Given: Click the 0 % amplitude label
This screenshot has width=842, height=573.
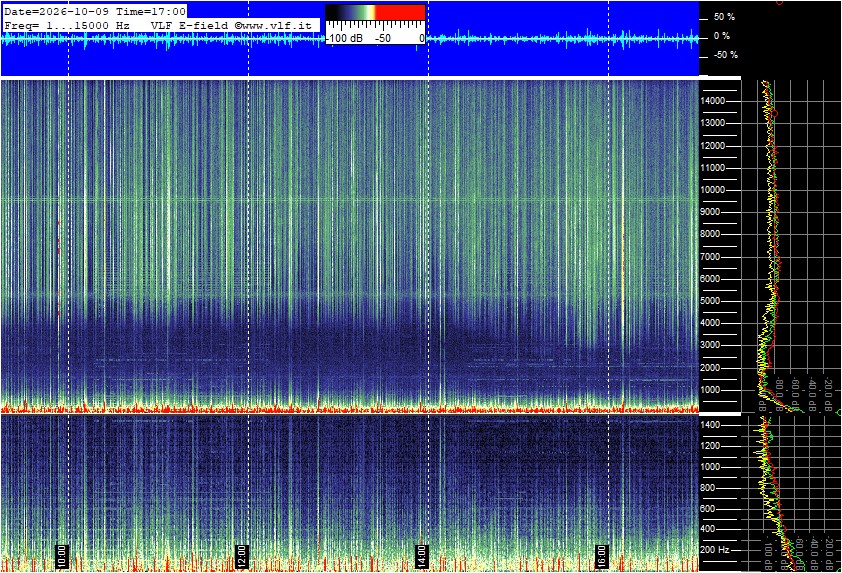Looking at the screenshot, I should coord(722,36).
